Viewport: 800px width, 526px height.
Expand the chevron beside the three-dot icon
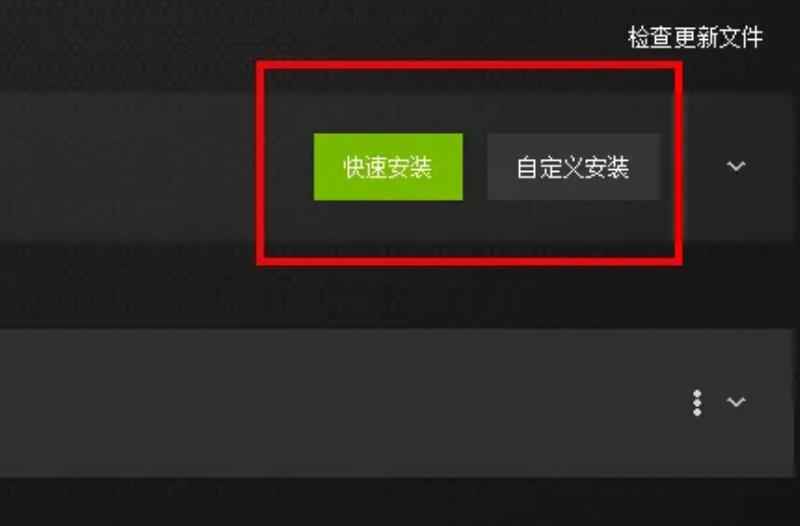[736, 402]
